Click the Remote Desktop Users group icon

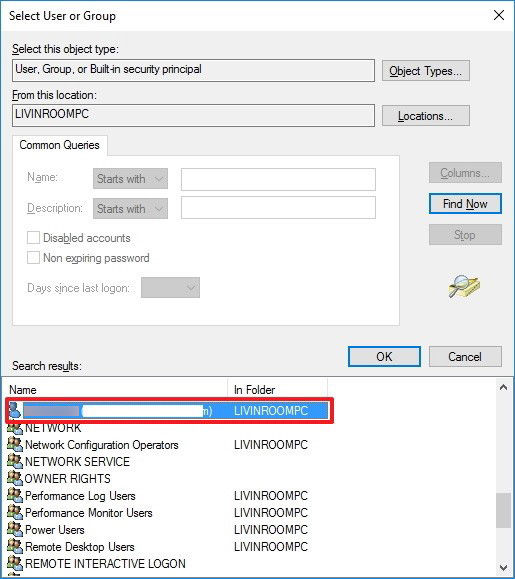click(15, 546)
